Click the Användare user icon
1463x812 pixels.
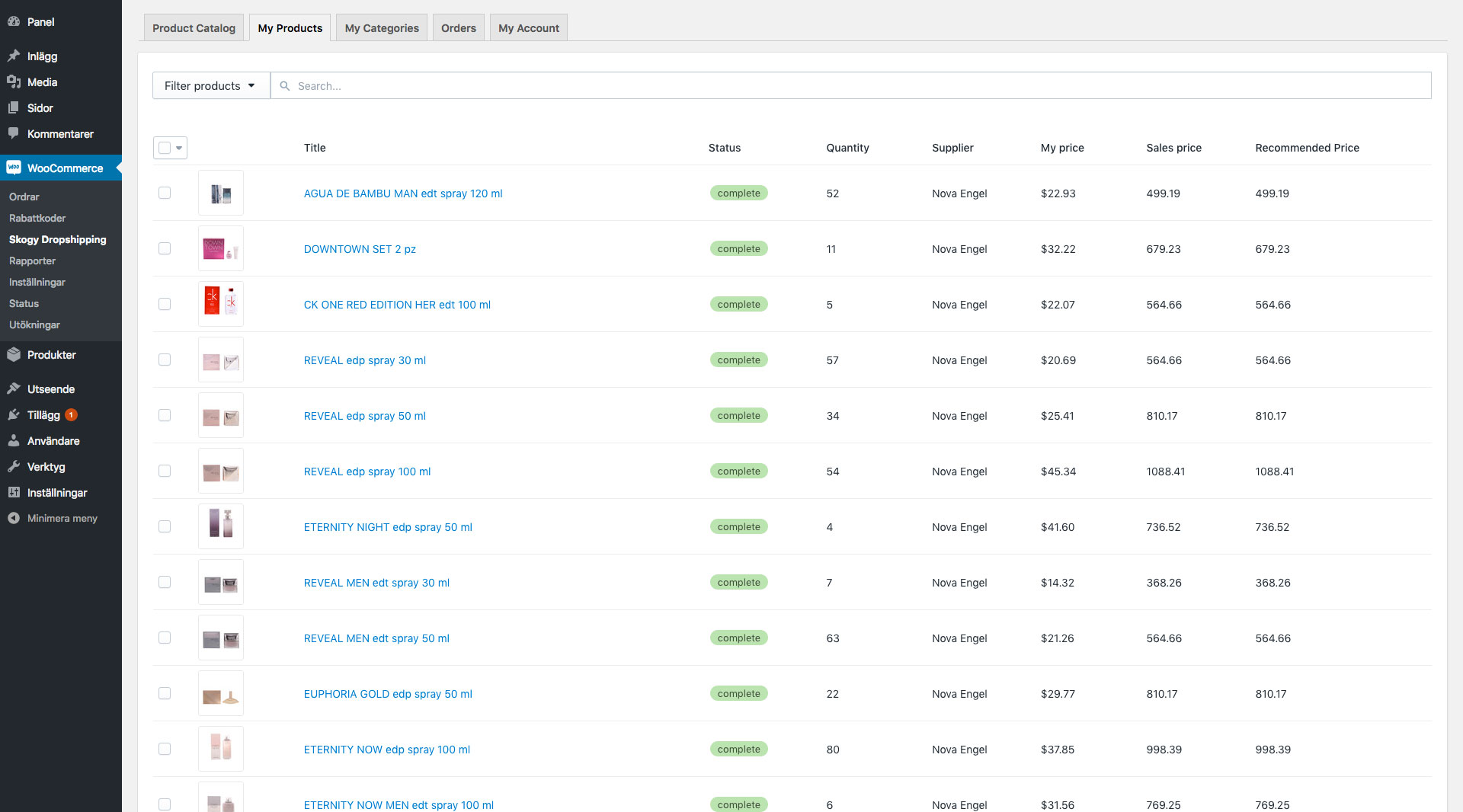(x=14, y=440)
